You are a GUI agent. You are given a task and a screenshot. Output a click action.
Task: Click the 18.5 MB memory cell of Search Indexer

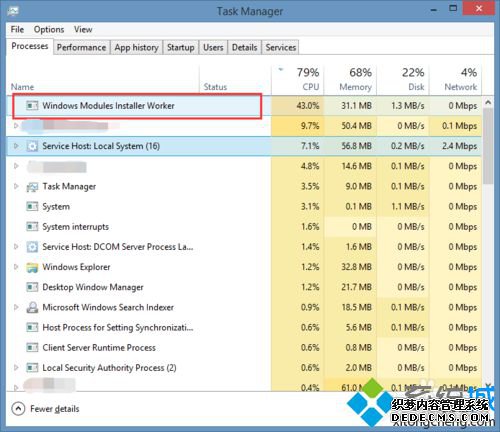350,307
